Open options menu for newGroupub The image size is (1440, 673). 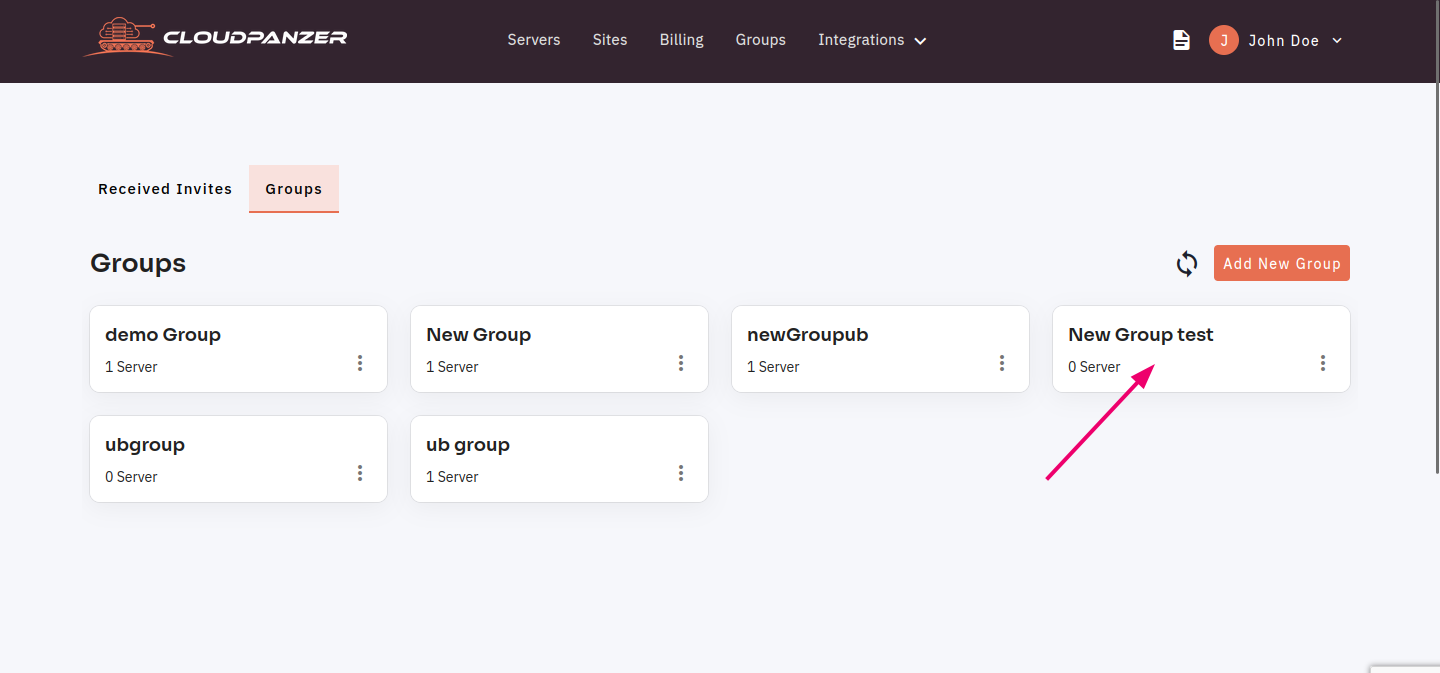click(x=1002, y=363)
